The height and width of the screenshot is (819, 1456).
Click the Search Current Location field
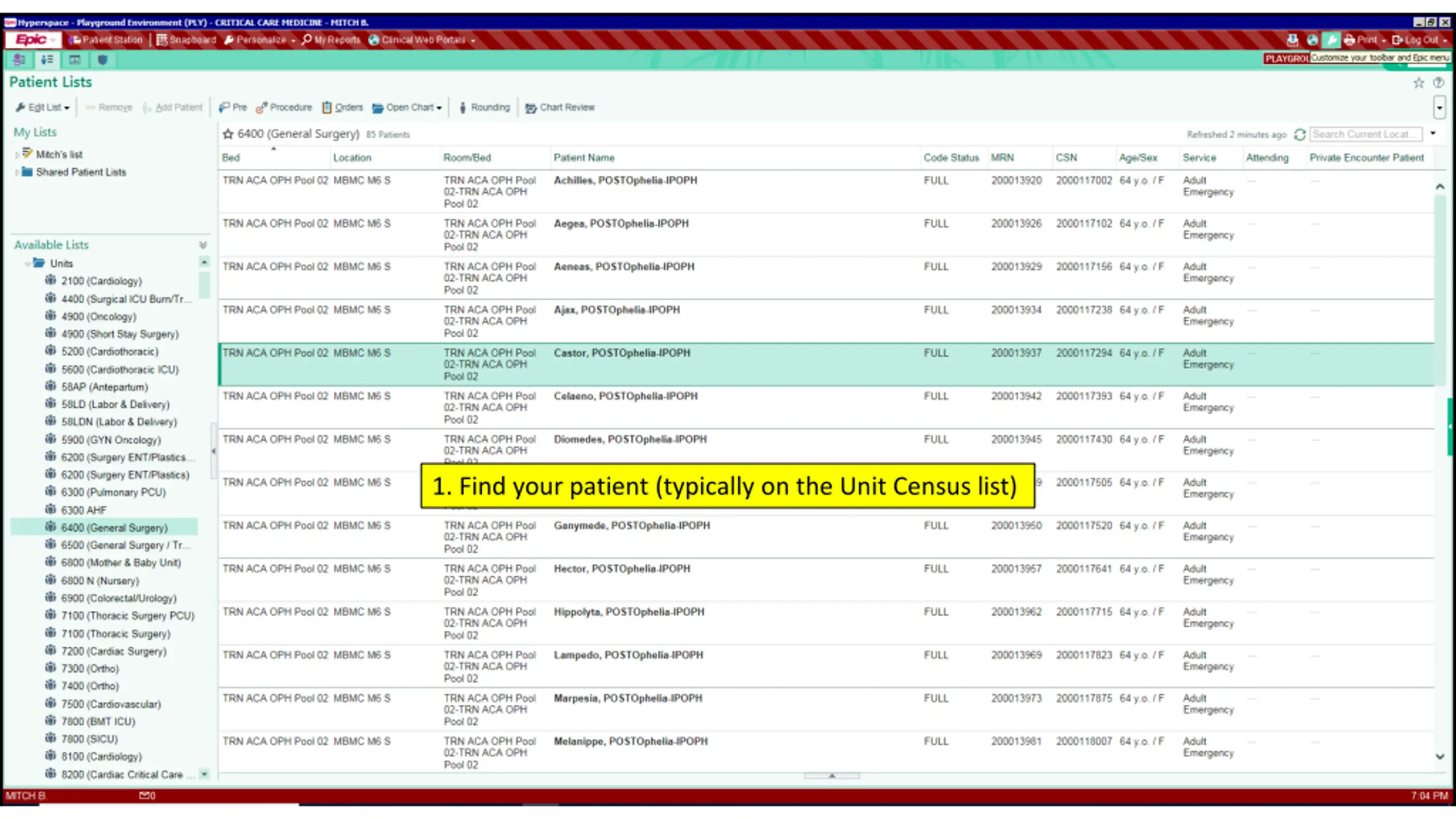point(1366,134)
